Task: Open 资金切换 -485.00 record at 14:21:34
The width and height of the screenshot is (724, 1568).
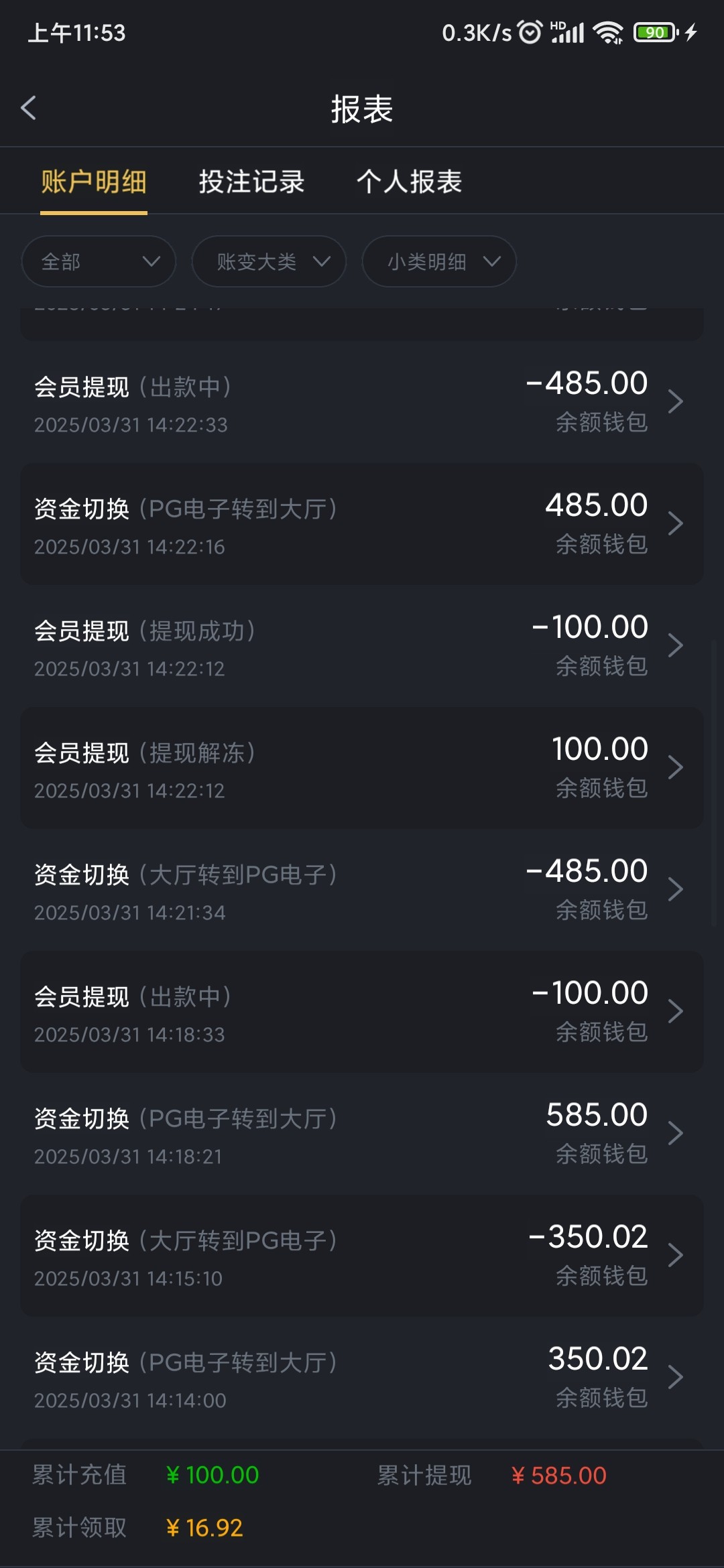Action: click(362, 890)
